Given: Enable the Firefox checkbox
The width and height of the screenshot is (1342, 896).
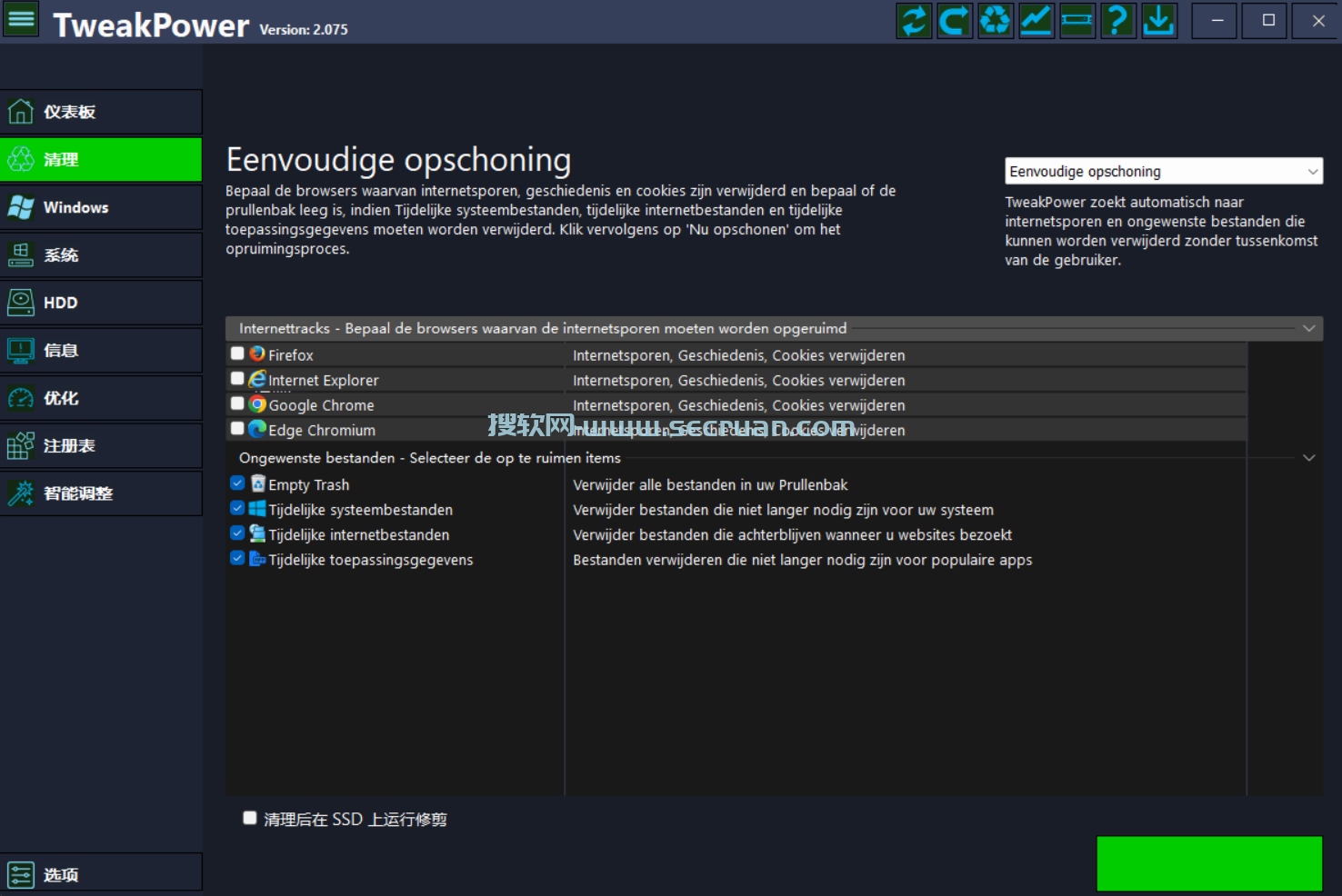Looking at the screenshot, I should tap(237, 353).
